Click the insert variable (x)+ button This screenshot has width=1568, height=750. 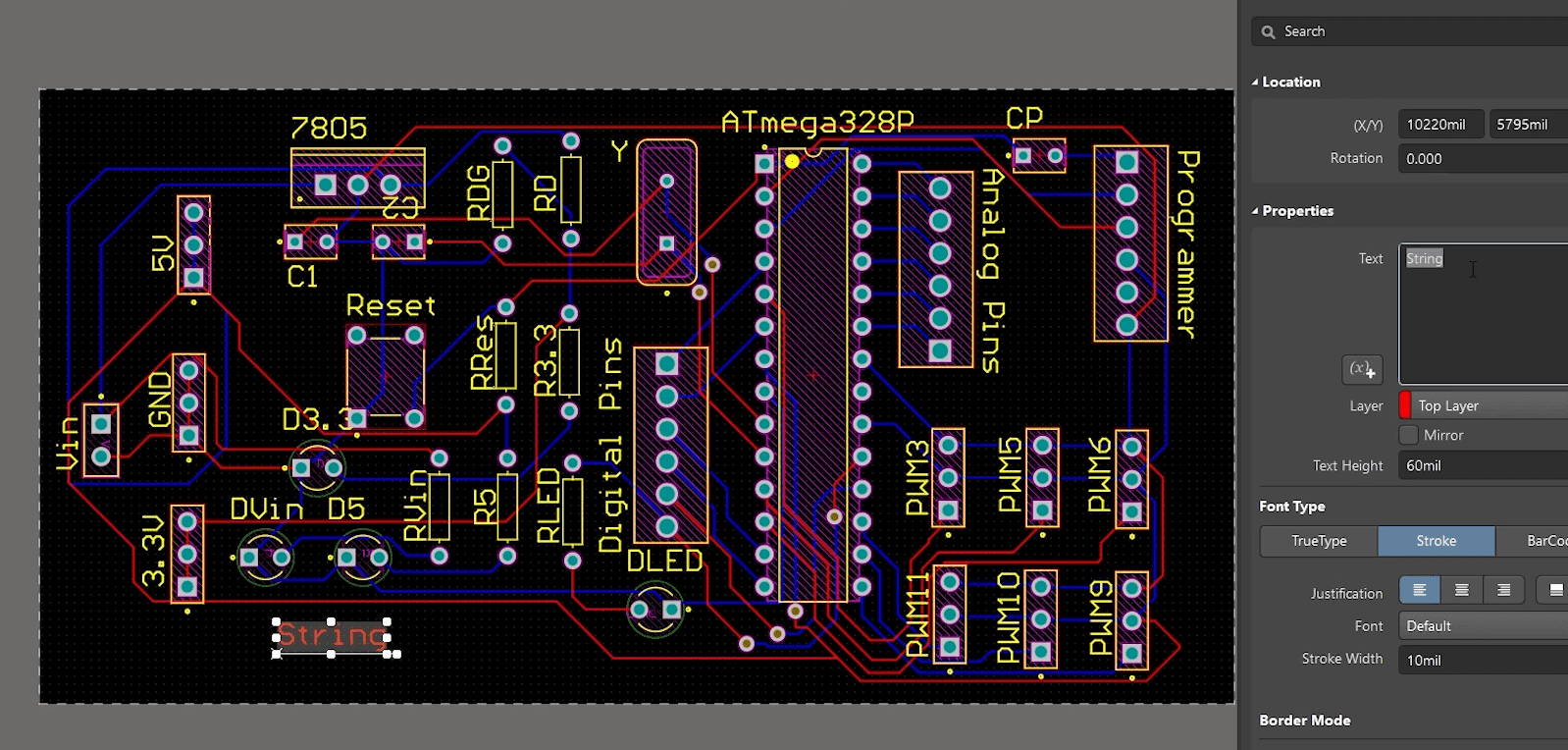[x=1362, y=369]
